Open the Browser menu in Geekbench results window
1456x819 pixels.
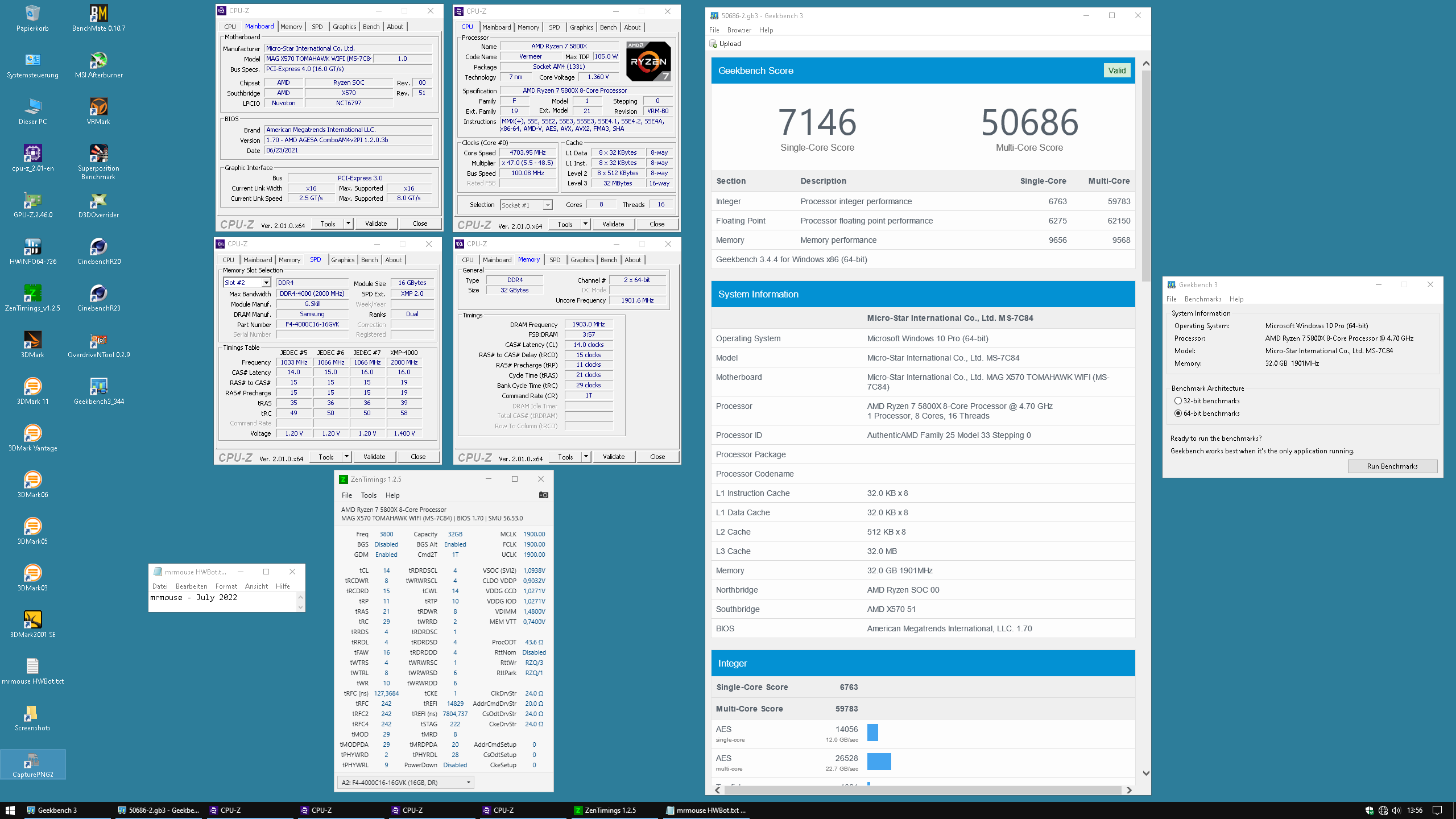tap(739, 30)
